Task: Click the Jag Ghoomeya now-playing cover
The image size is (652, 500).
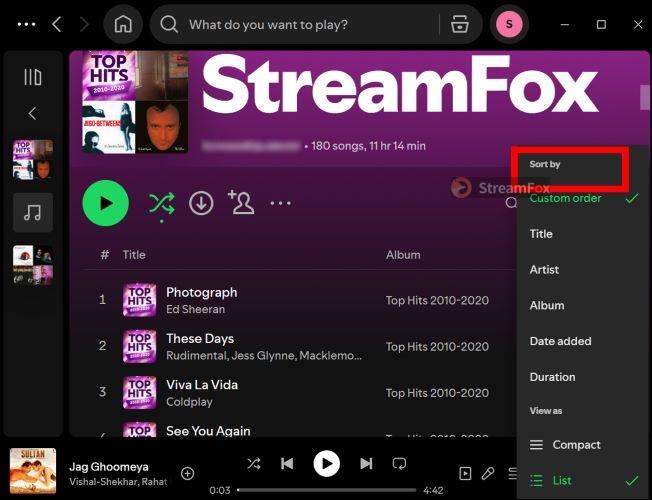Action: coord(33,470)
